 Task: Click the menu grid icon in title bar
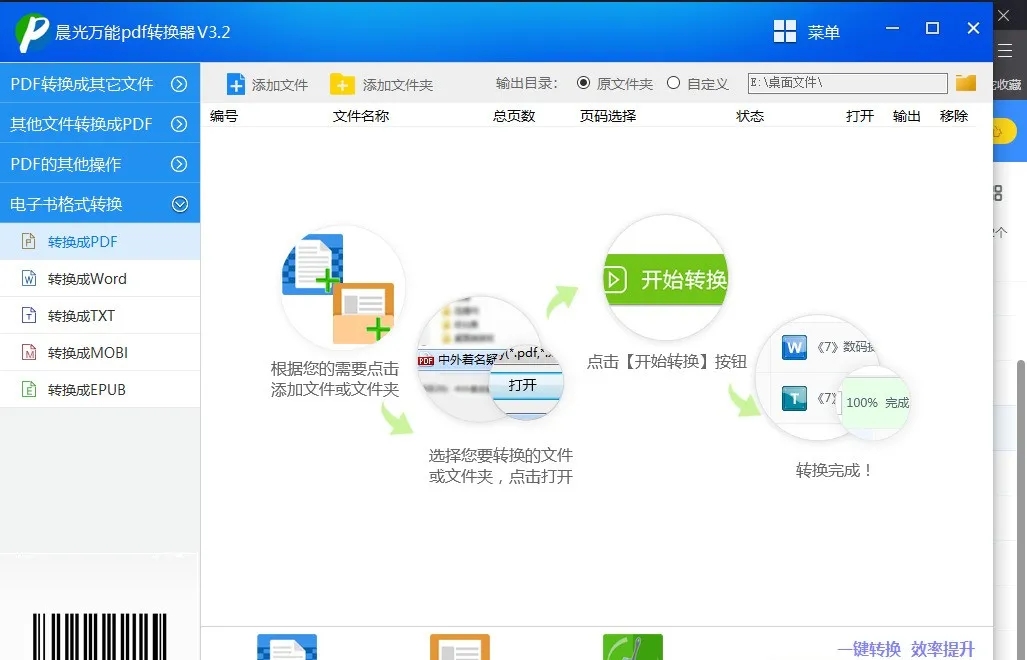785,32
